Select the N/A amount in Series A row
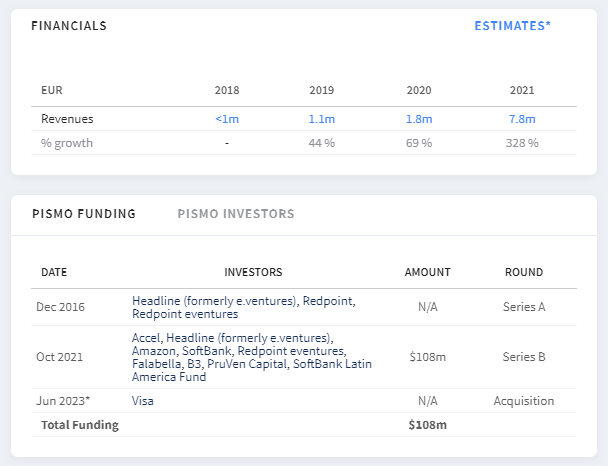Screen dimensions: 608x466 coord(427,307)
